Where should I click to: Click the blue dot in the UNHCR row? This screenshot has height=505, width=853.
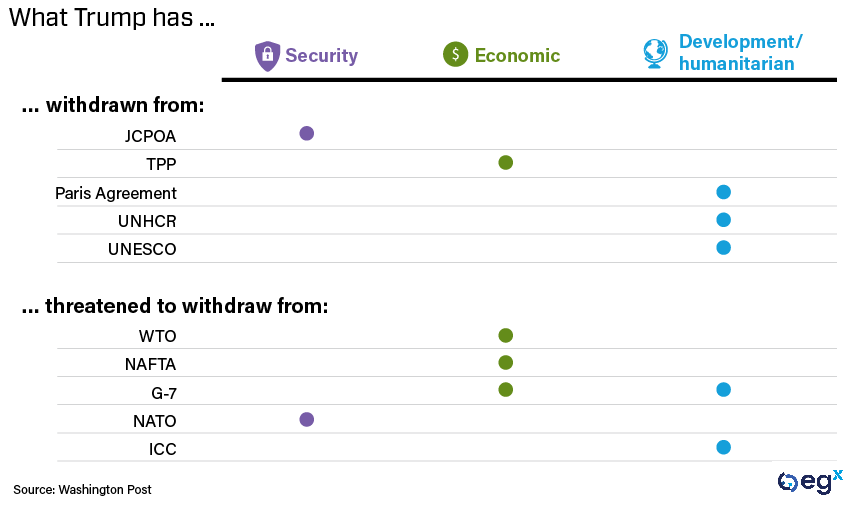(x=723, y=220)
